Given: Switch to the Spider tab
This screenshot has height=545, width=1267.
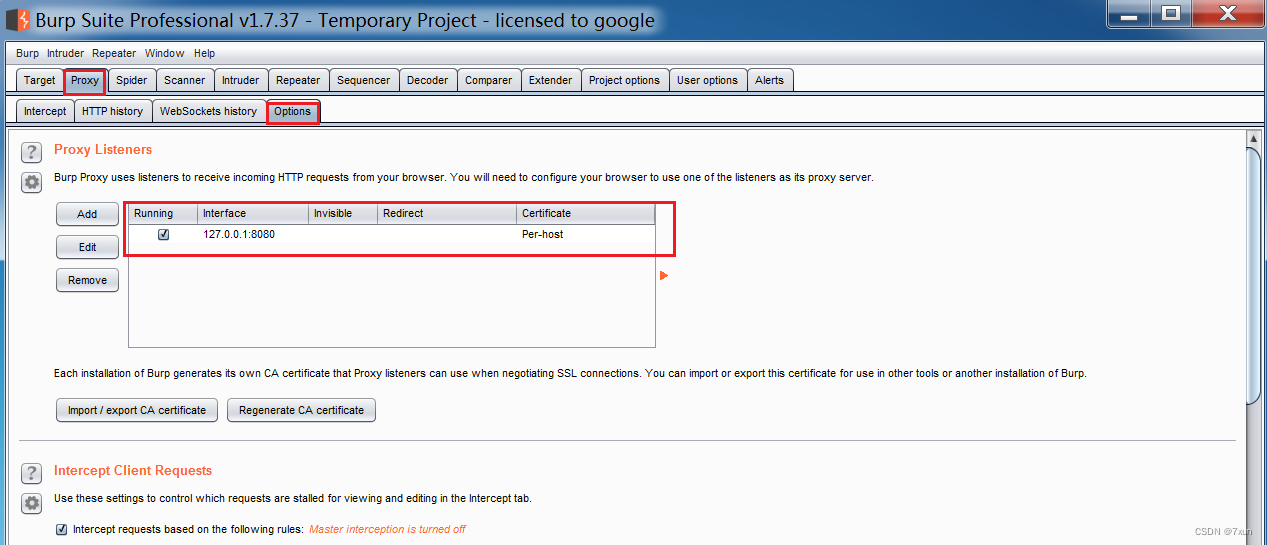Looking at the screenshot, I should pos(131,80).
